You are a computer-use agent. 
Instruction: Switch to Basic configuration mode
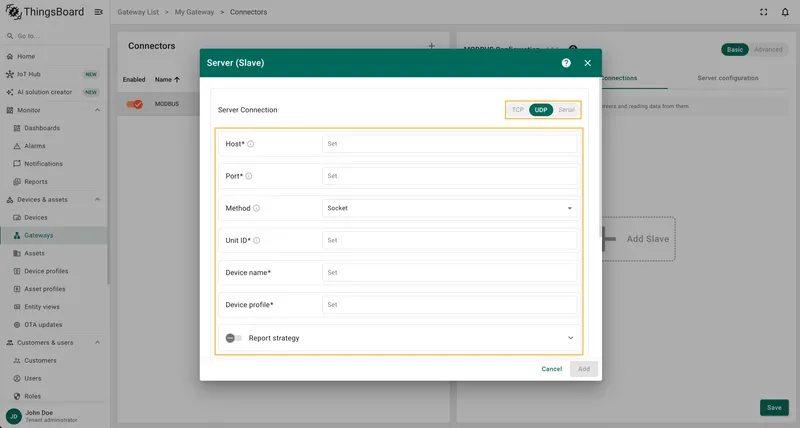(735, 49)
